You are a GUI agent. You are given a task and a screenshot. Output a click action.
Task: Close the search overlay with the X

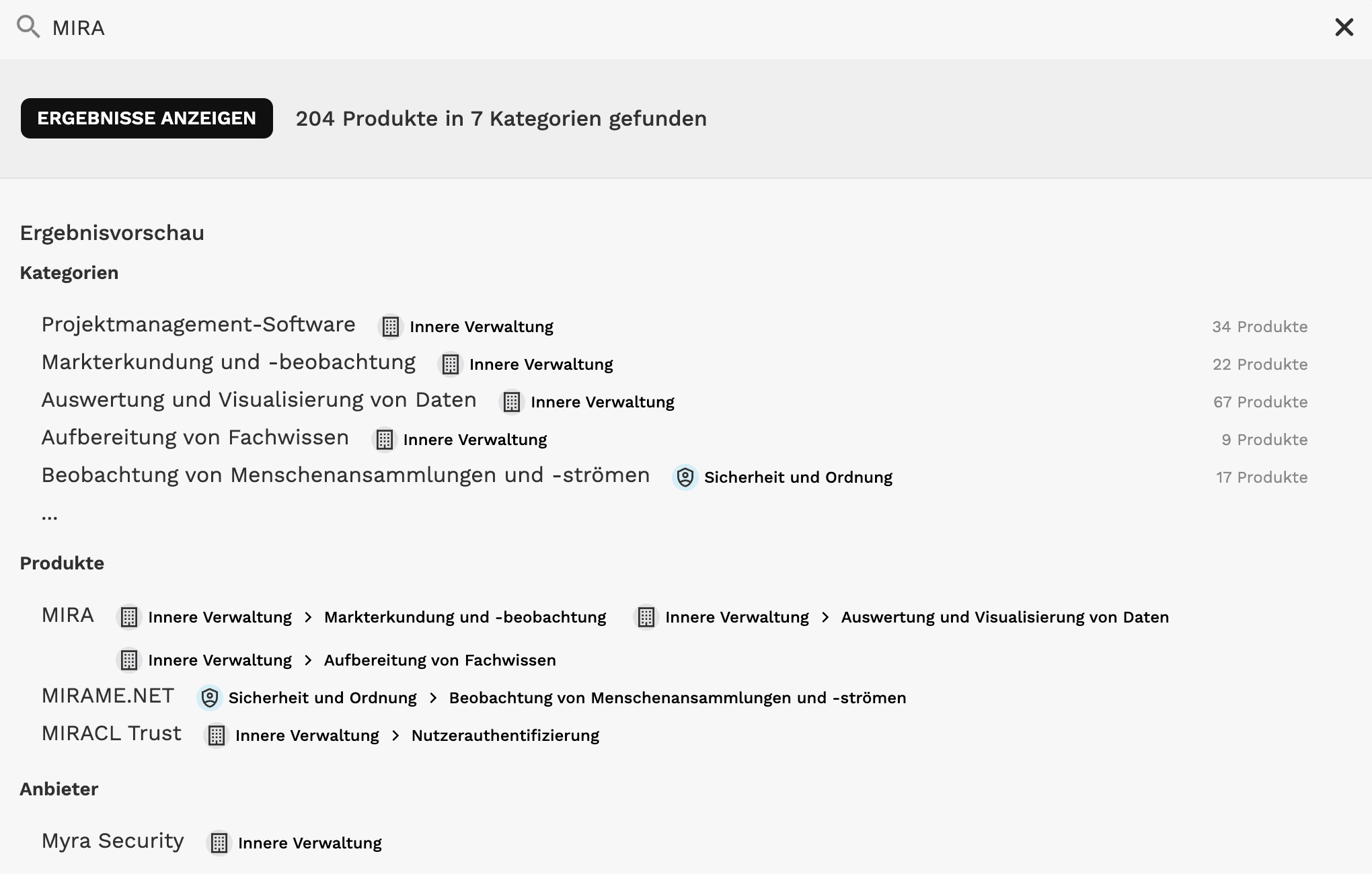click(1344, 28)
